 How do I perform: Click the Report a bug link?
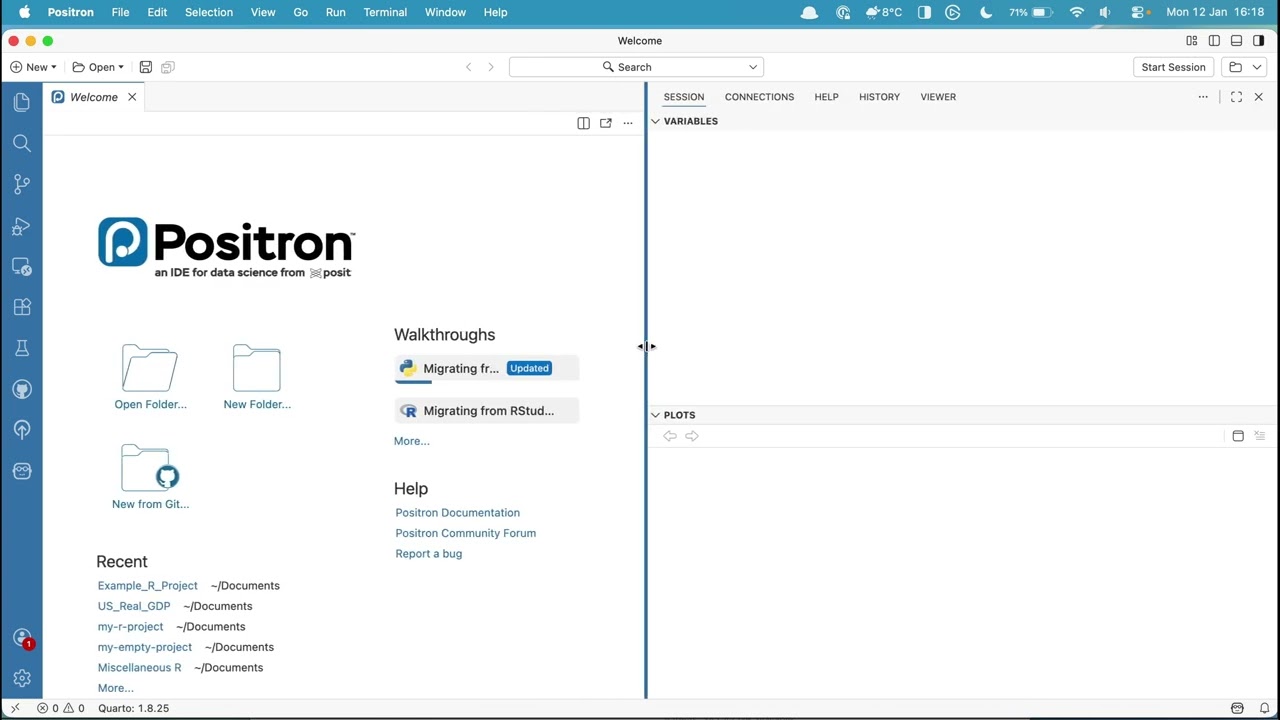coord(428,554)
